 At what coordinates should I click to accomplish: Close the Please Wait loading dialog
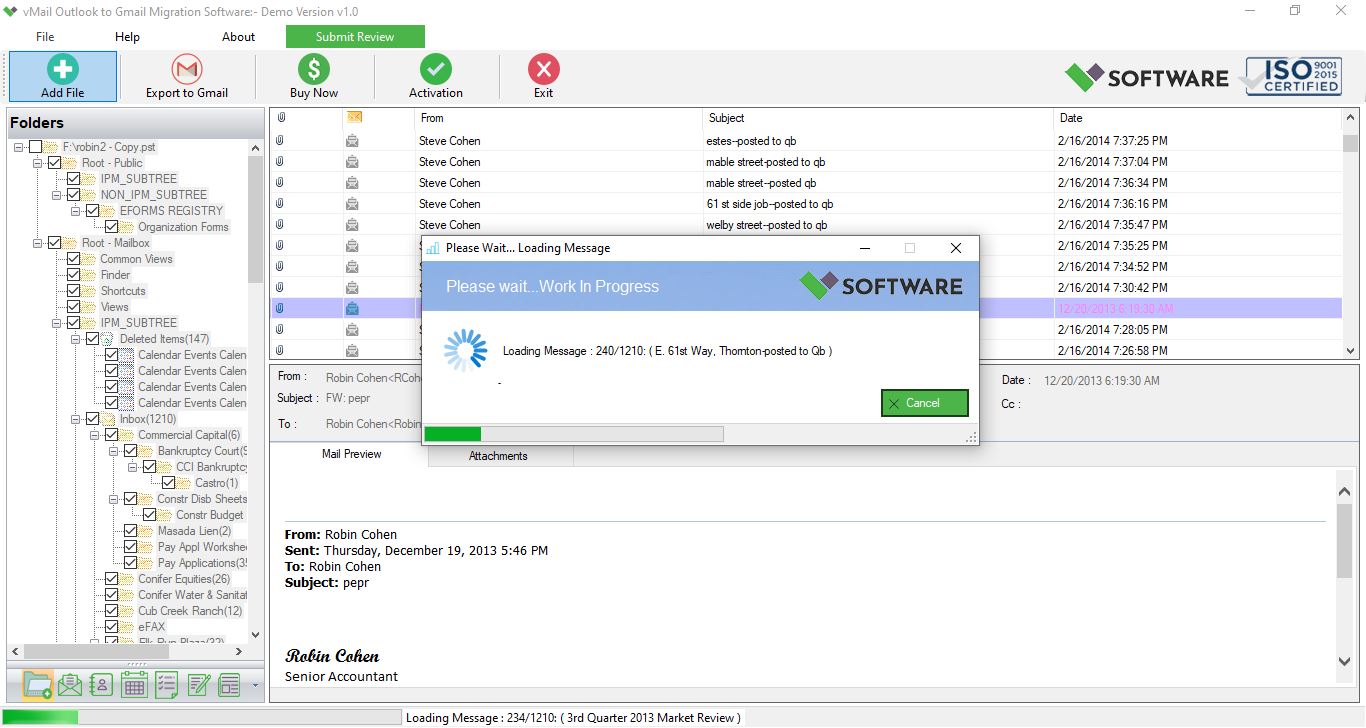956,248
